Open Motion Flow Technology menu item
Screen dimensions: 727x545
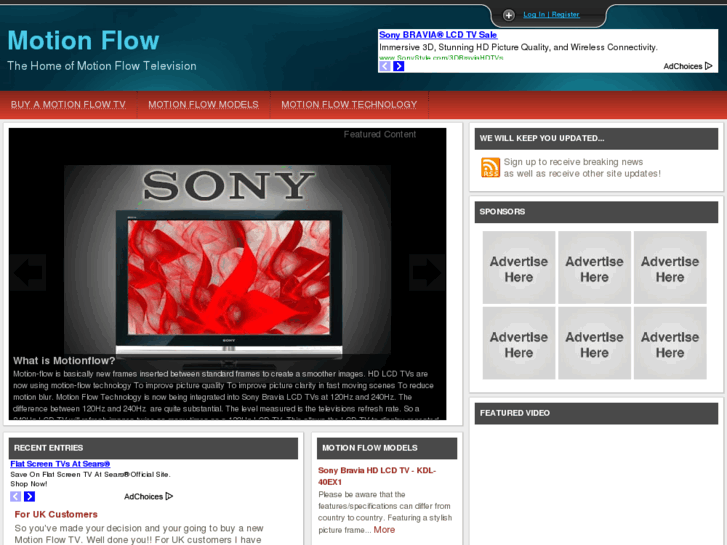(349, 104)
